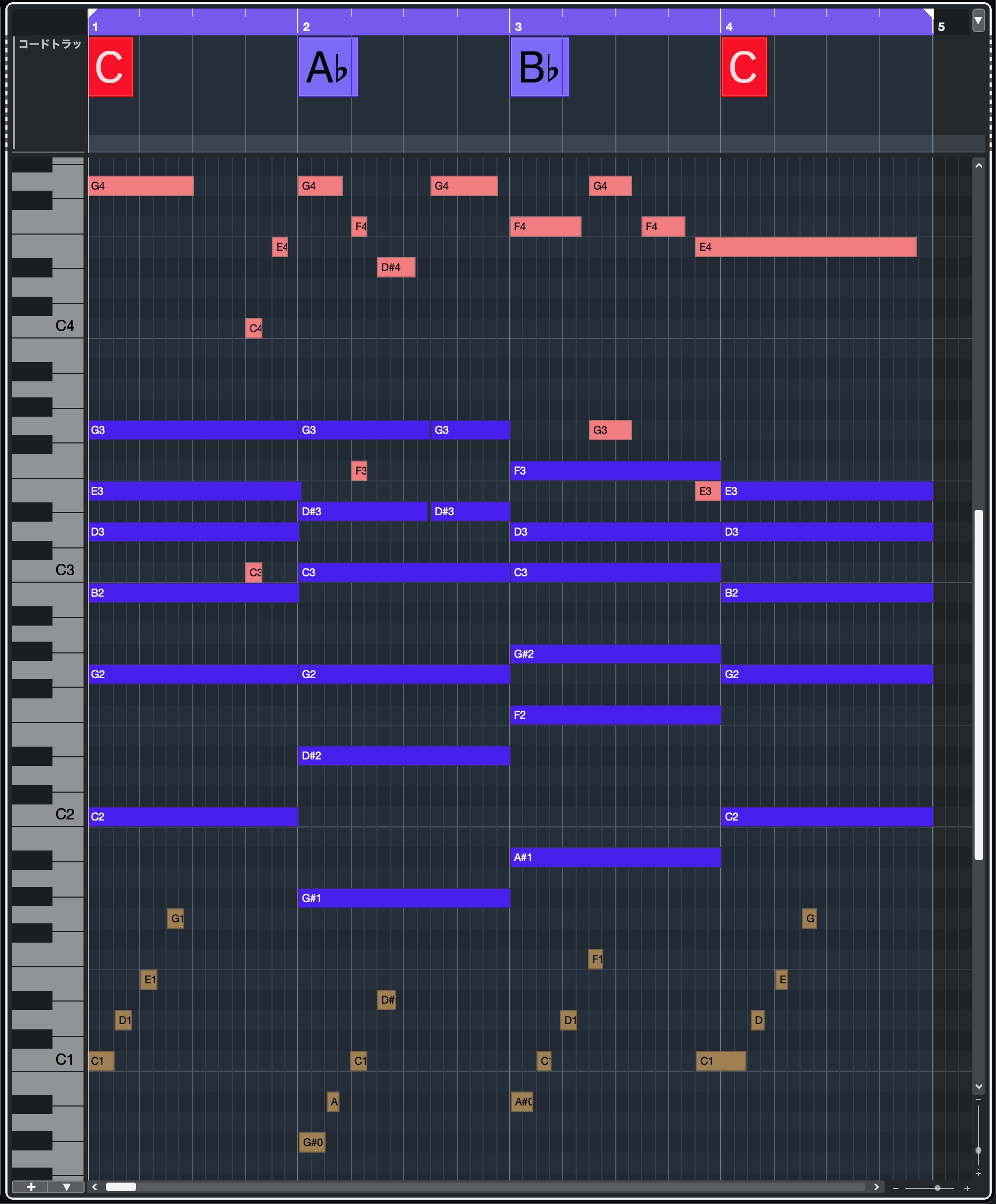Screen dimensions: 996x1204
Task: Select the short pink C3 note
Action: point(254,573)
